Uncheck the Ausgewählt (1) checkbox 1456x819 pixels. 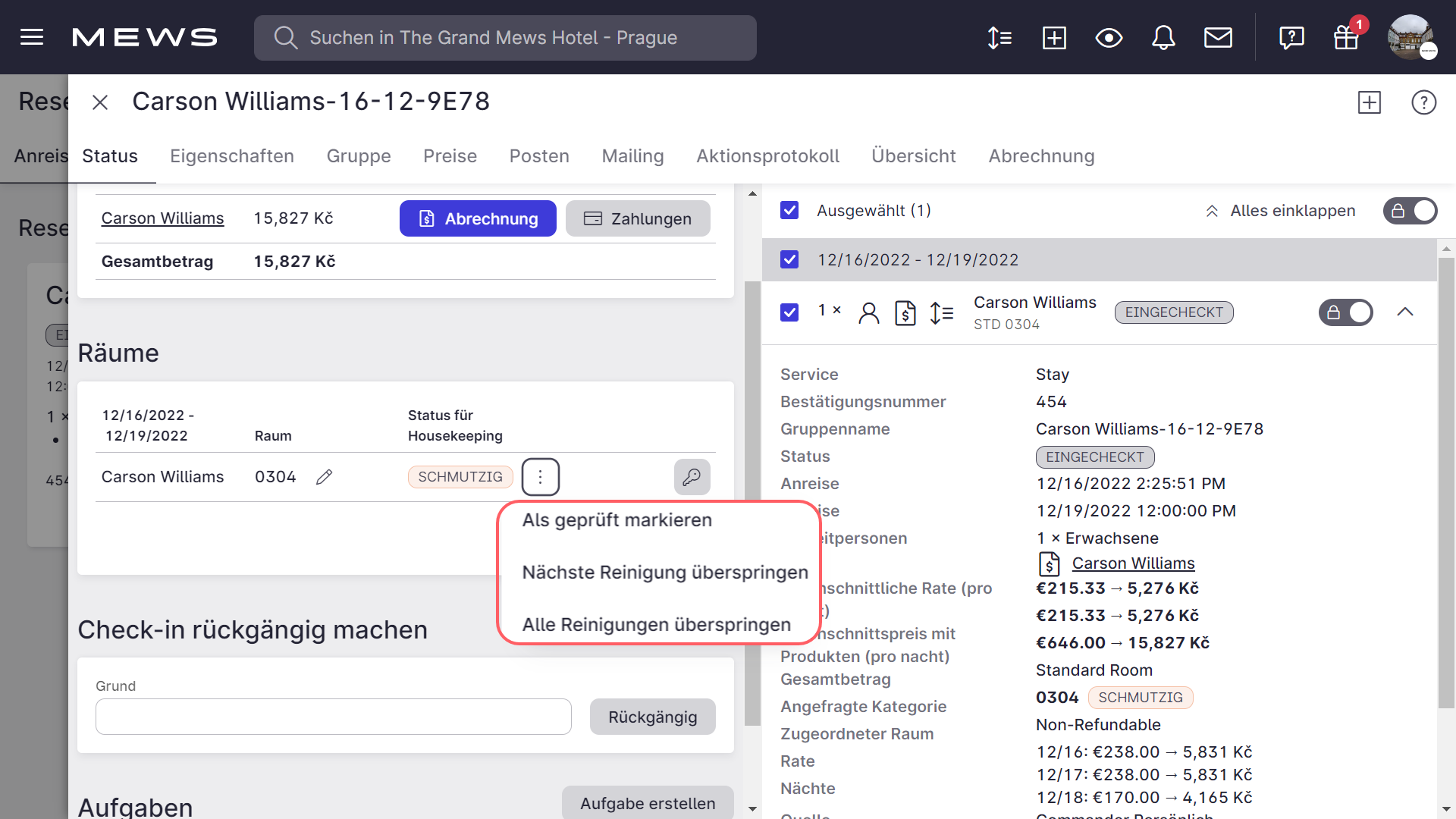click(x=789, y=210)
